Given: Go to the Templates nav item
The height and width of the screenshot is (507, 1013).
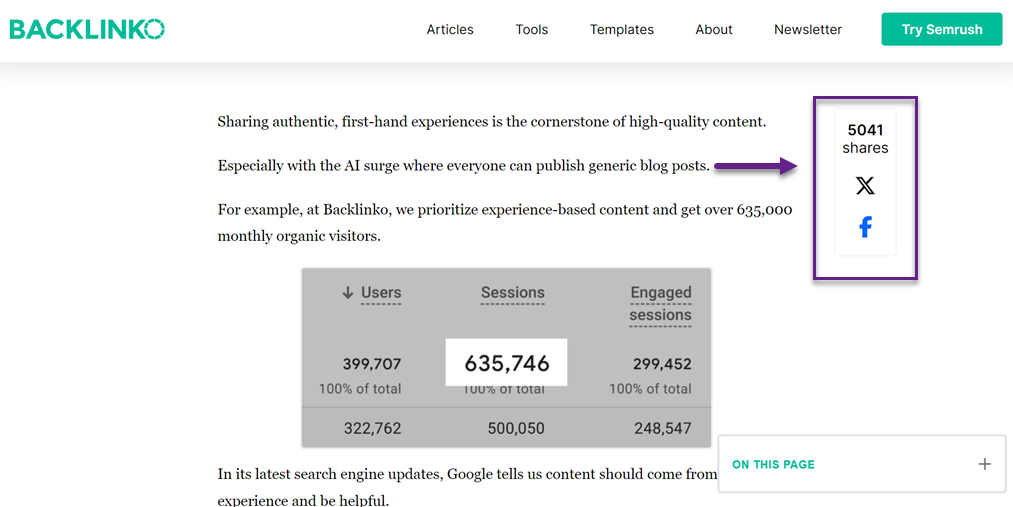Looking at the screenshot, I should 621,30.
